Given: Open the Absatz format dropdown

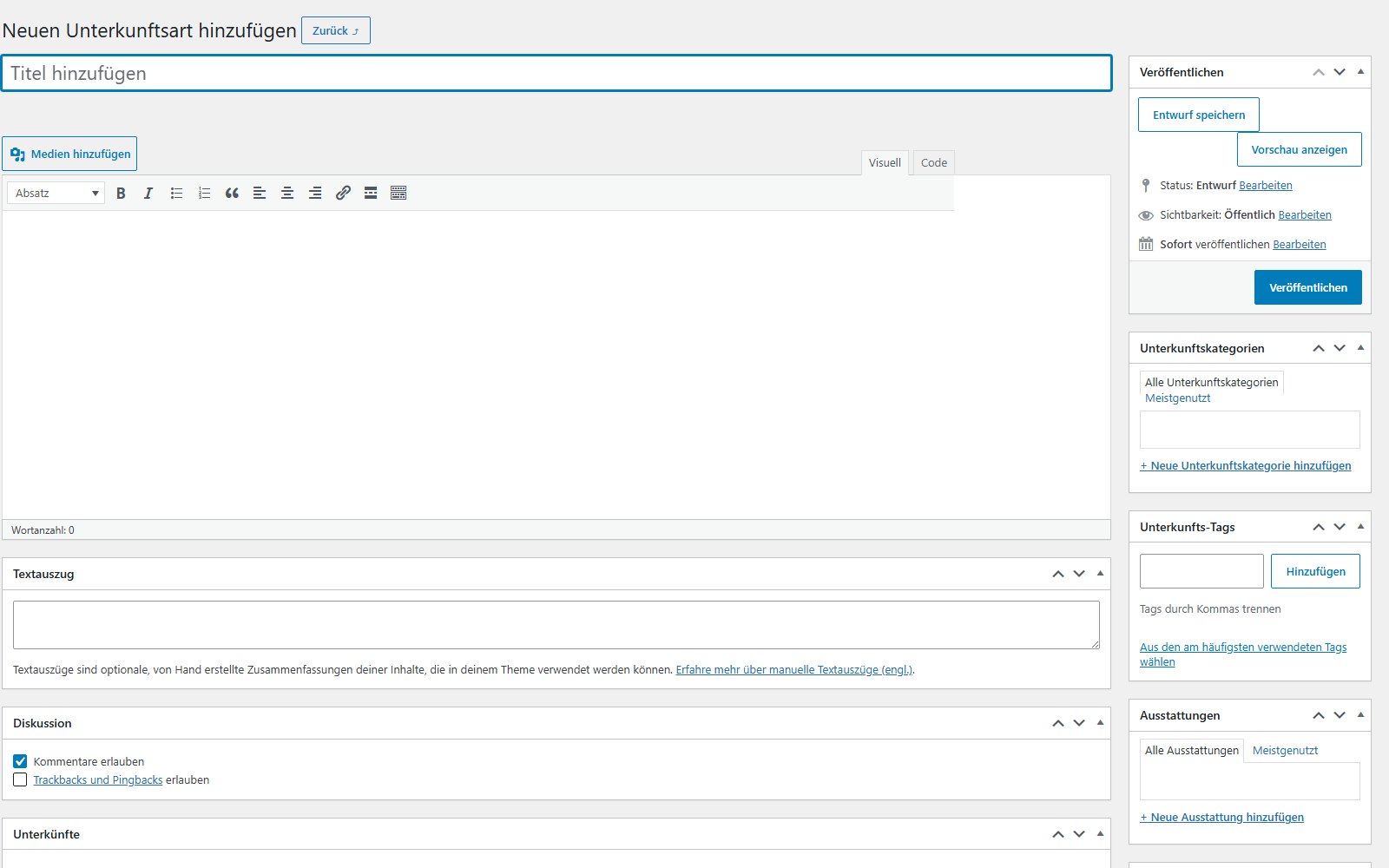Looking at the screenshot, I should pyautogui.click(x=56, y=193).
